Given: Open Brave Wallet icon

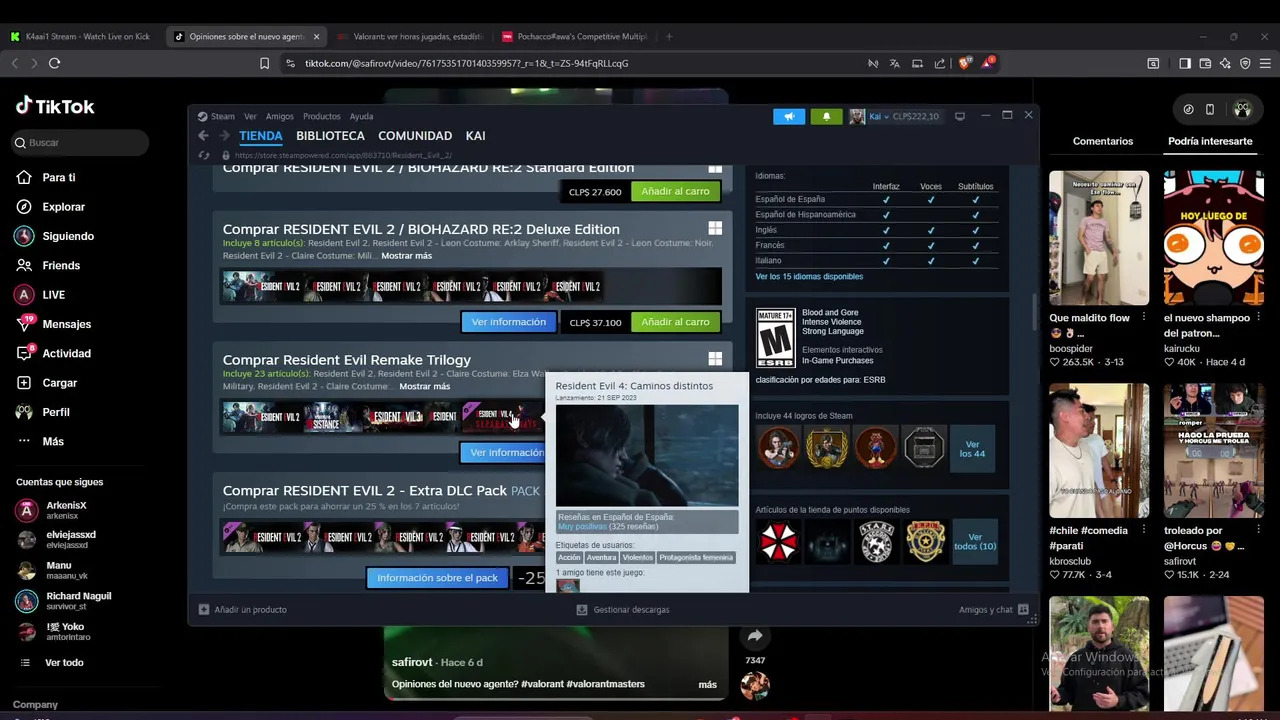Looking at the screenshot, I should tap(1205, 63).
